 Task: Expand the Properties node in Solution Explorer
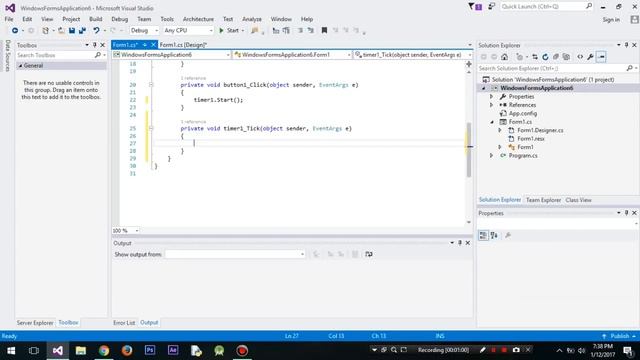491,97
